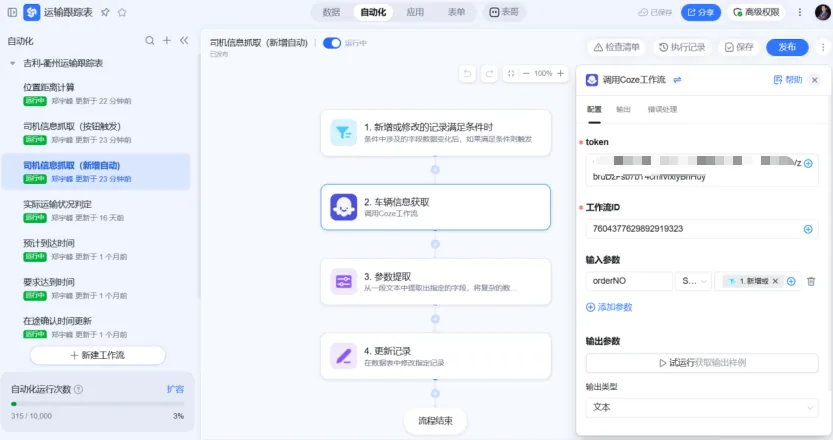The width and height of the screenshot is (833, 440).
Task: Open the 输出 tab
Action: pyautogui.click(x=623, y=109)
